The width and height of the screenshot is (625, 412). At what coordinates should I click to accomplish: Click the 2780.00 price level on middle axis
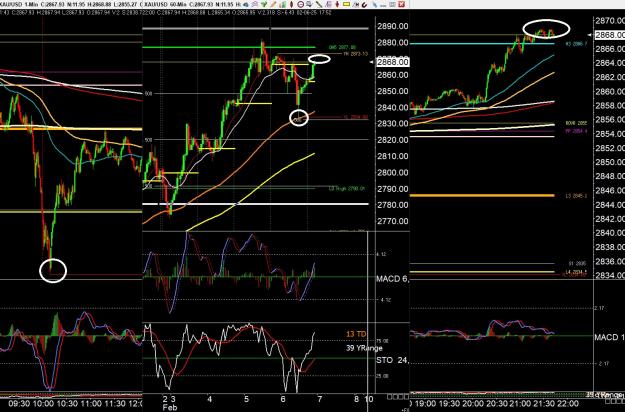pos(393,205)
